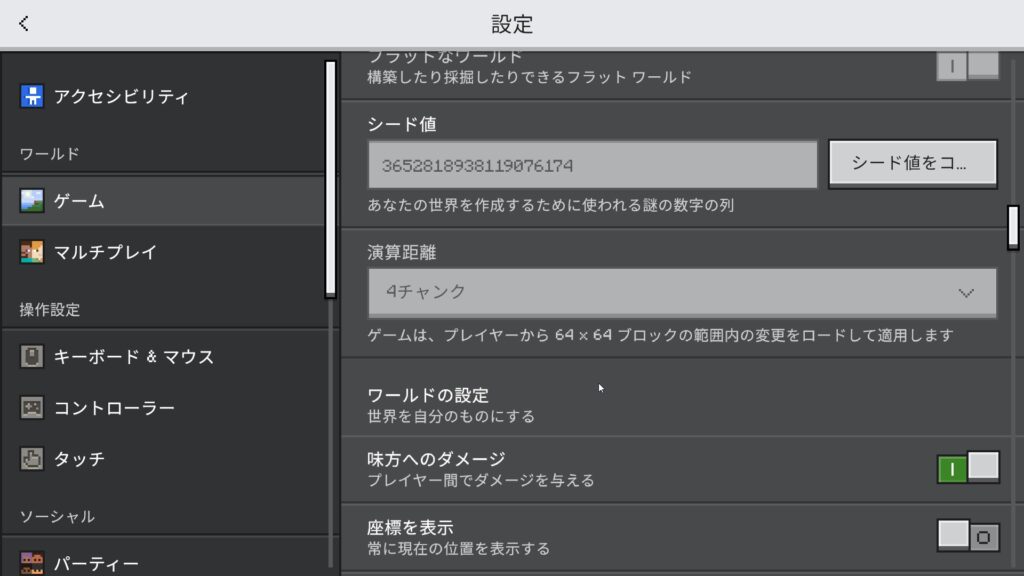Image resolution: width=1024 pixels, height=576 pixels.
Task: Click the right settings panel scrollbar thumb
Action: (x=1013, y=227)
